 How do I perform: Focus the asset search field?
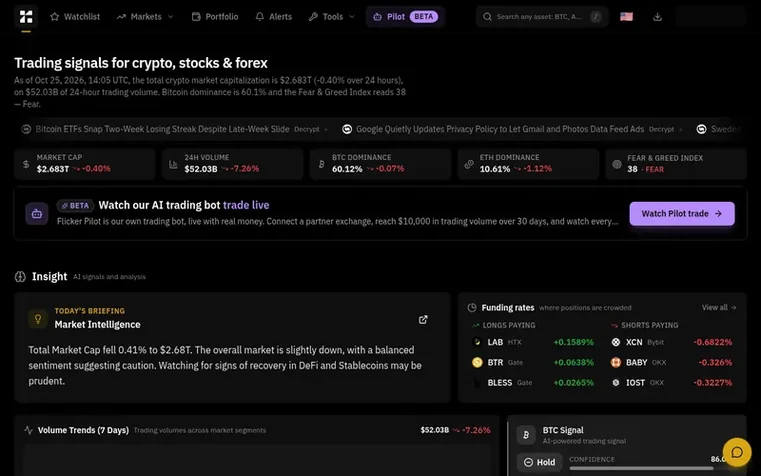(542, 17)
